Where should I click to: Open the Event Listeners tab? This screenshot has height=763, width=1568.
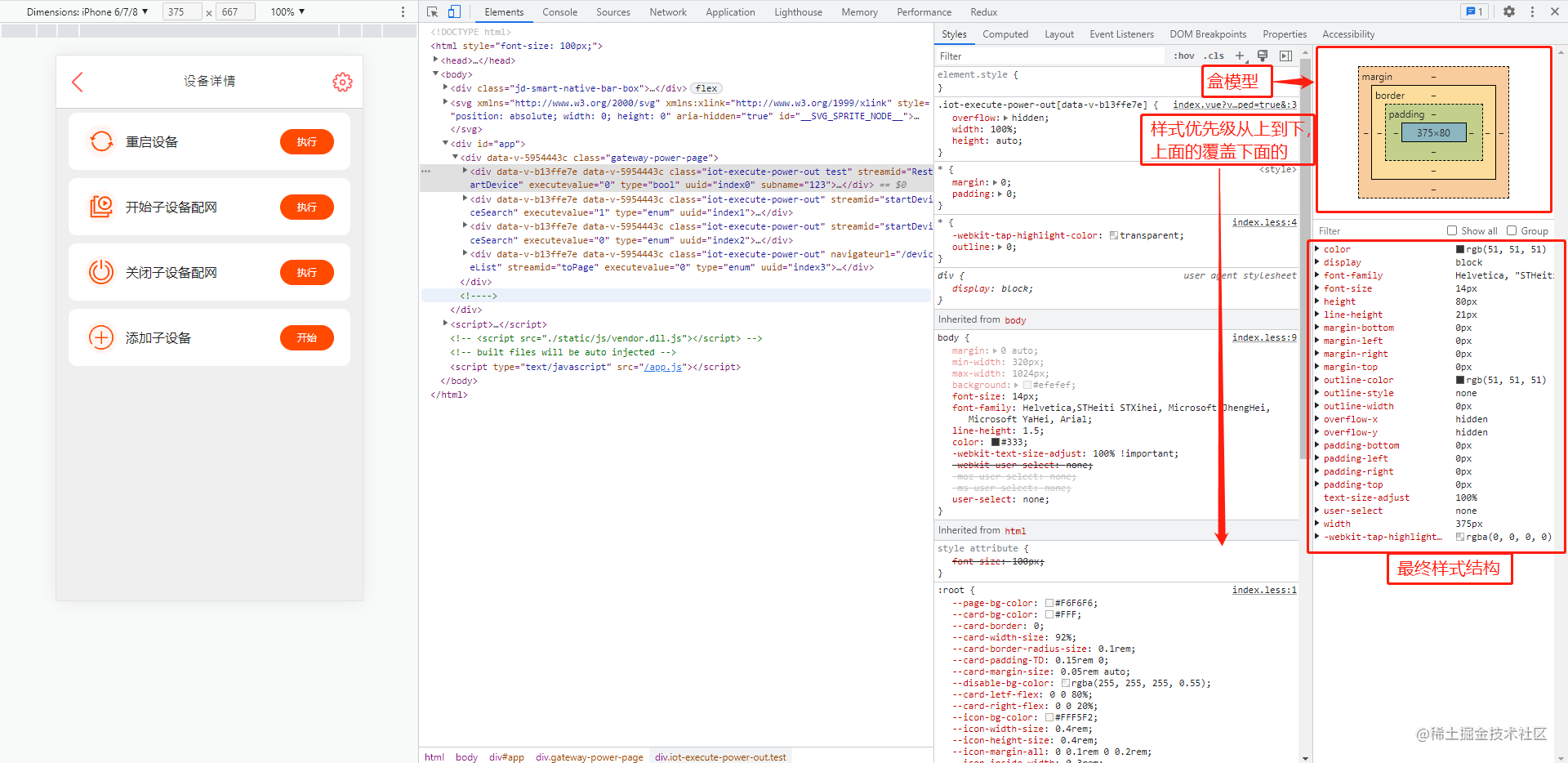[x=1121, y=33]
